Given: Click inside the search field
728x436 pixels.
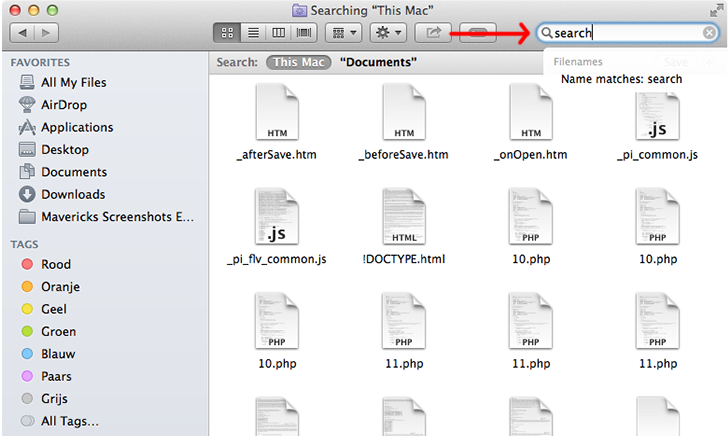Looking at the screenshot, I should (x=628, y=33).
